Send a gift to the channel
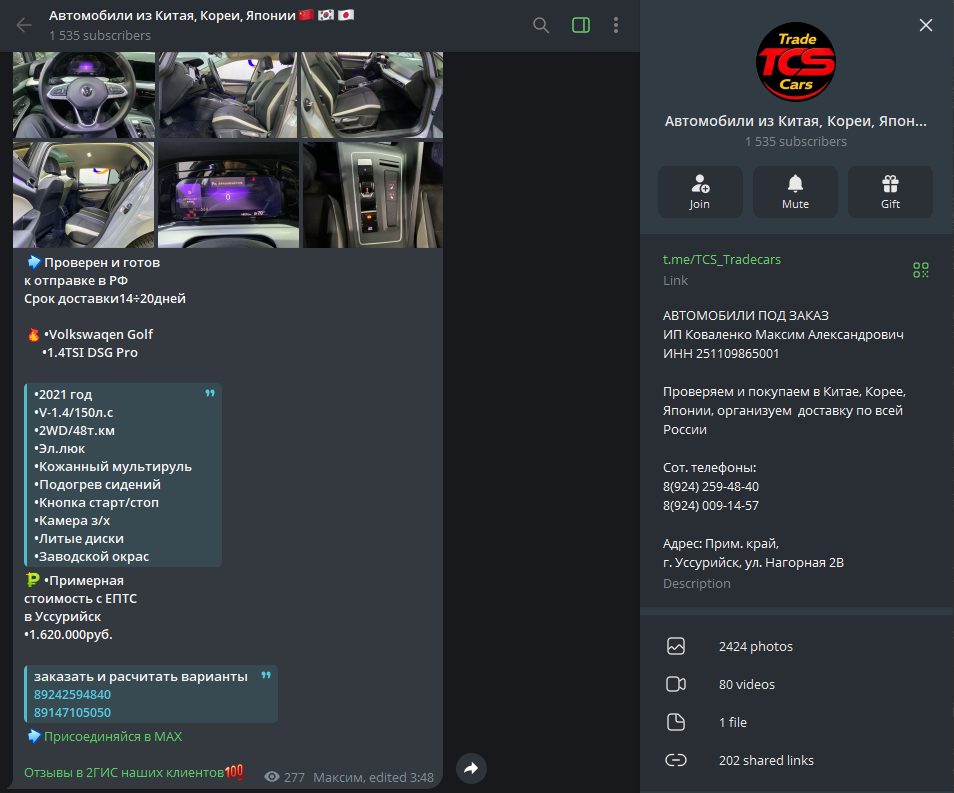The image size is (954, 793). pyautogui.click(x=890, y=192)
